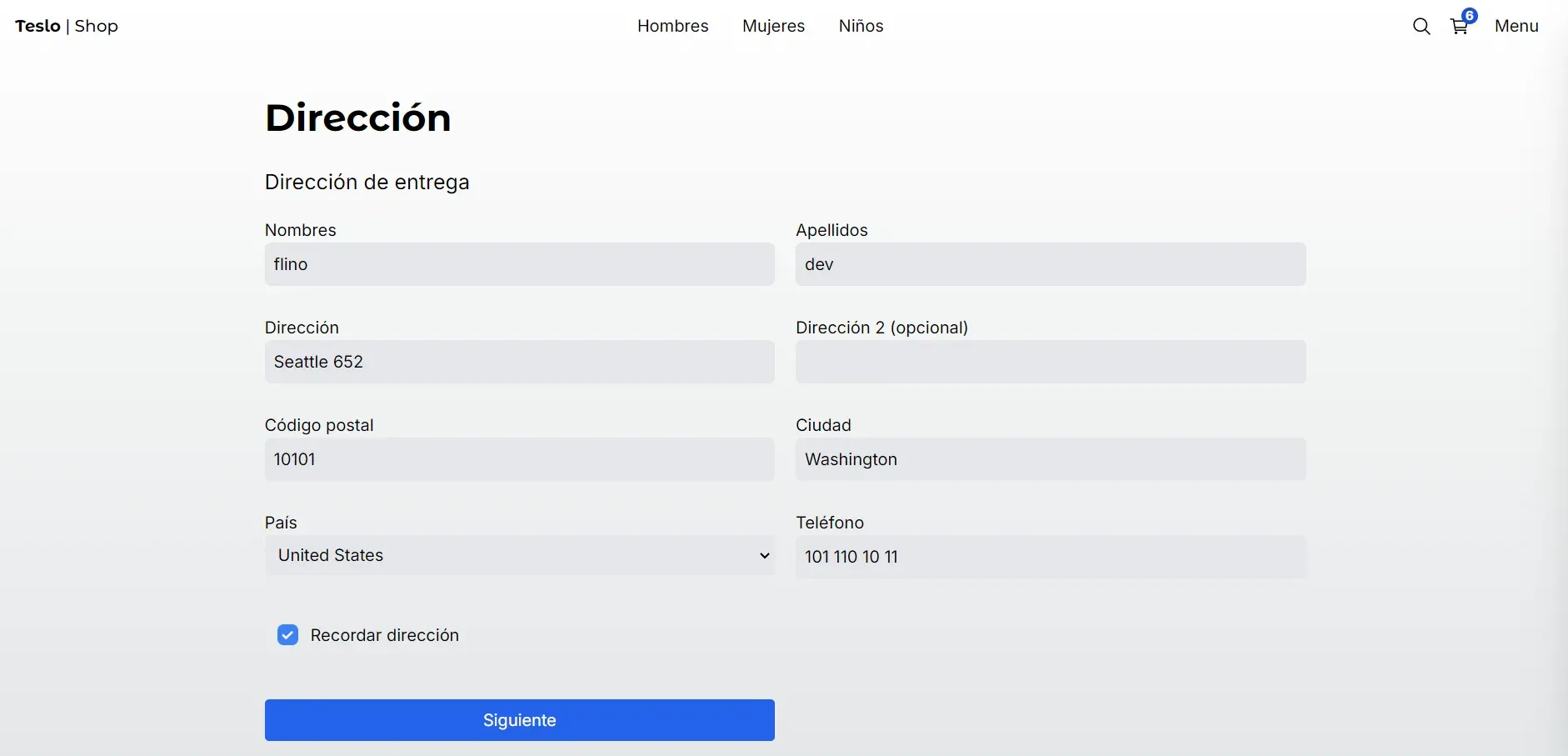The width and height of the screenshot is (1568, 756).
Task: Click the empty Dirección 2 field
Action: click(1051, 362)
